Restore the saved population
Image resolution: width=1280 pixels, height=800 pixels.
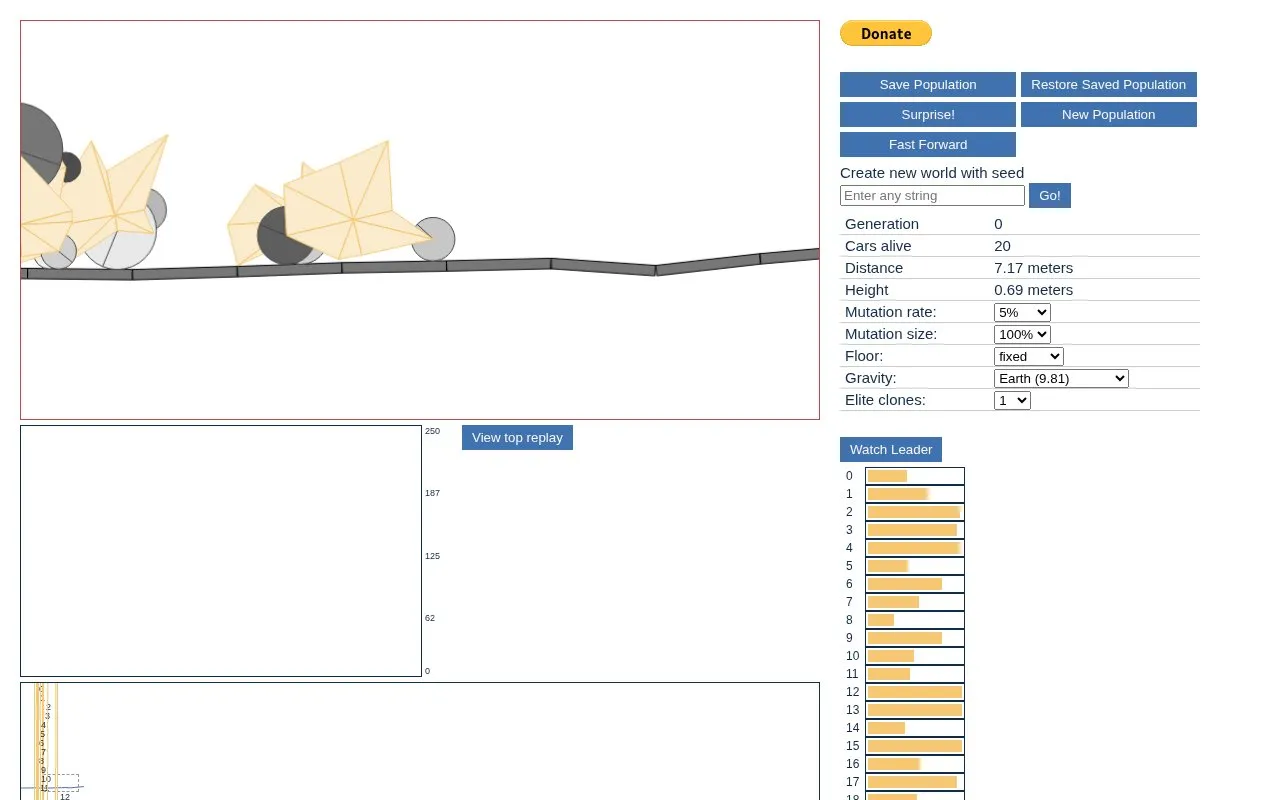point(1109,85)
